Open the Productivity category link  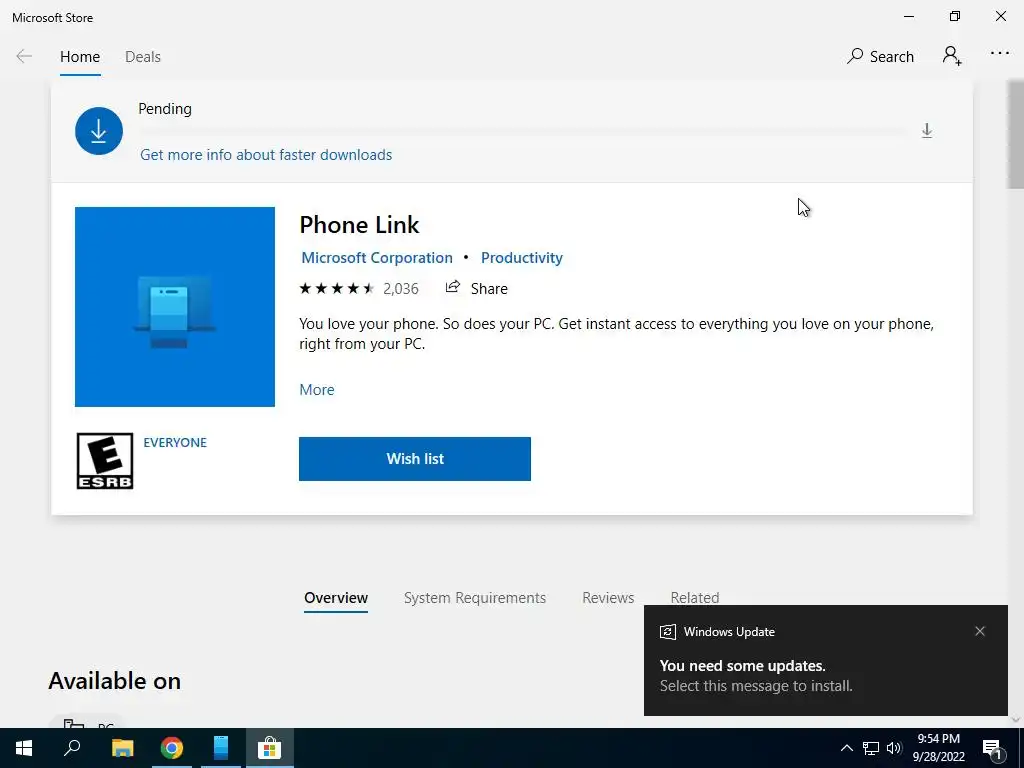point(521,257)
